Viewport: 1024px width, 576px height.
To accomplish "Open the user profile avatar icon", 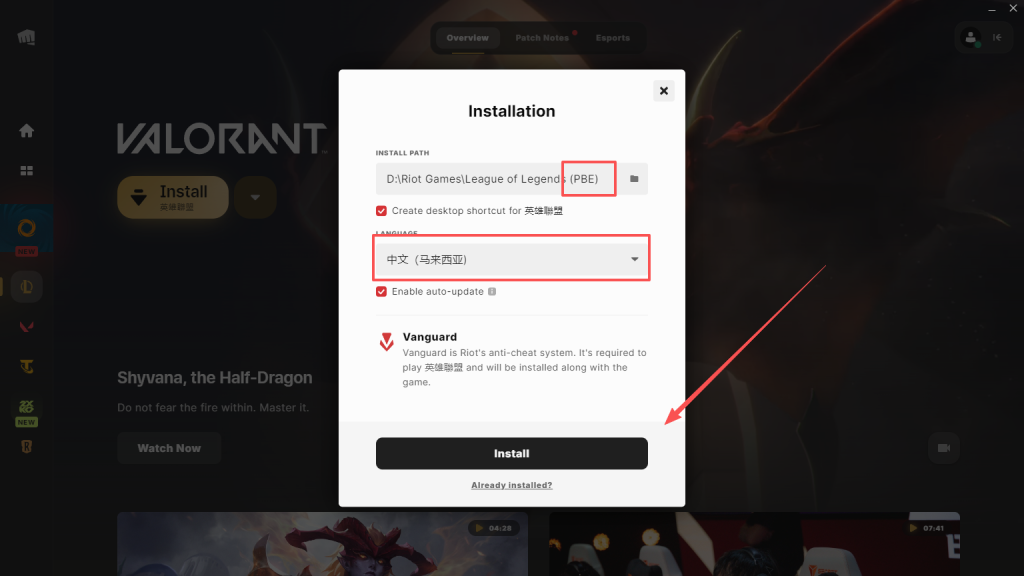I will click(x=970, y=38).
